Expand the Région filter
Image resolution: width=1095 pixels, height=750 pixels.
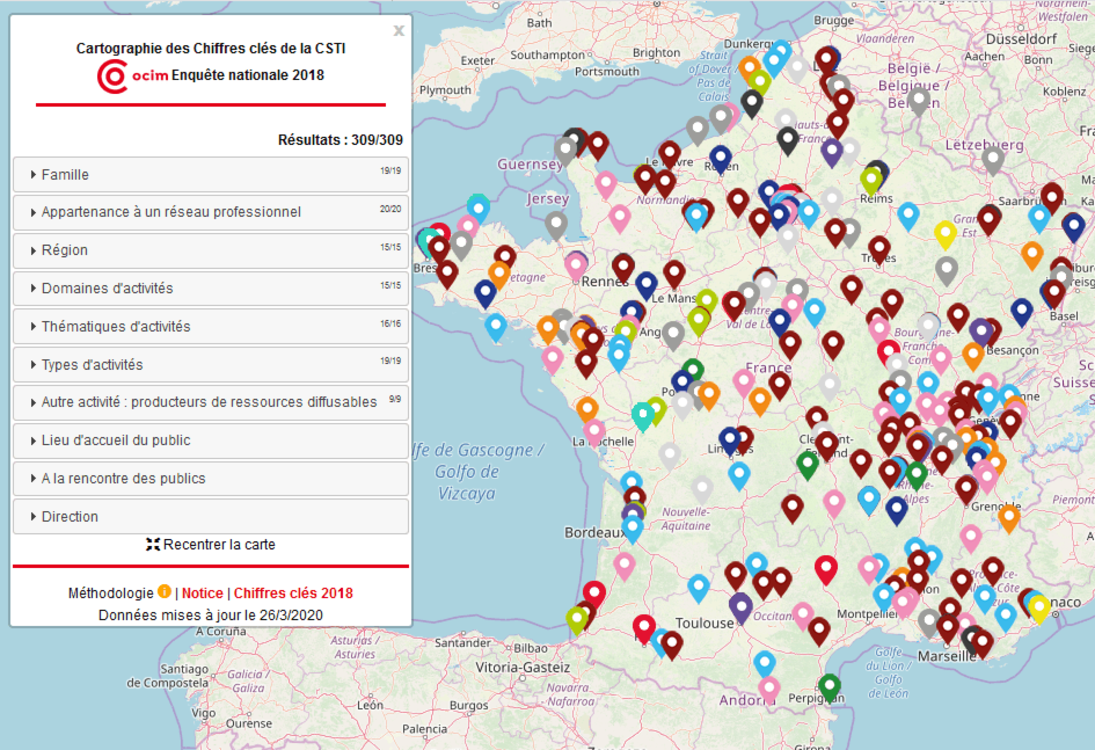tap(211, 250)
